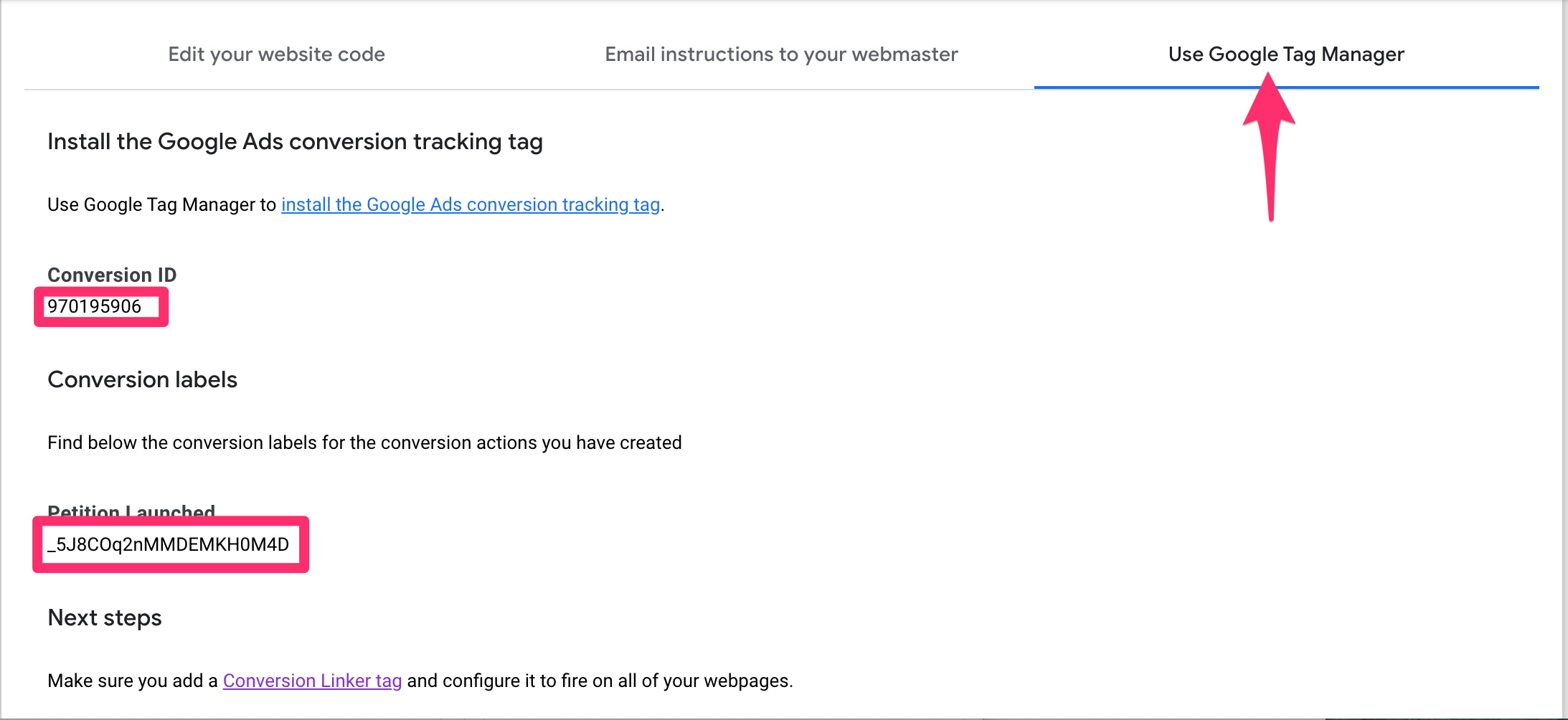Open install the Google Ads conversion tracking tag link

471,204
